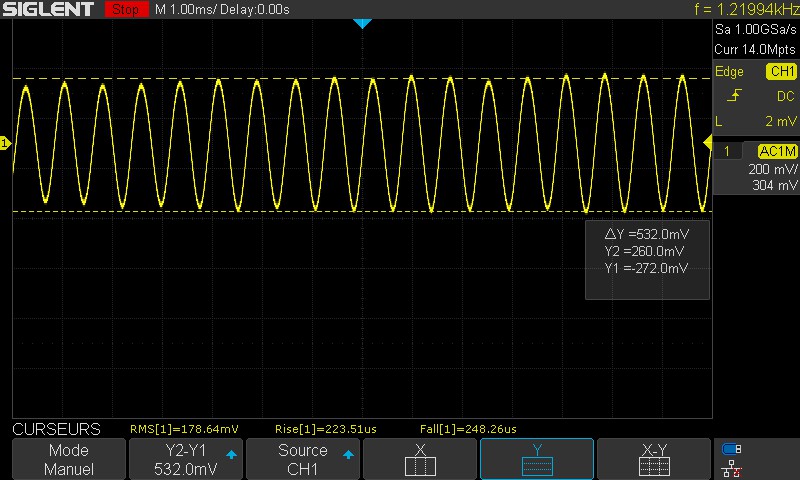The height and width of the screenshot is (480, 800).
Task: Click the channel 1 ground level marker
Action: [x=5, y=143]
